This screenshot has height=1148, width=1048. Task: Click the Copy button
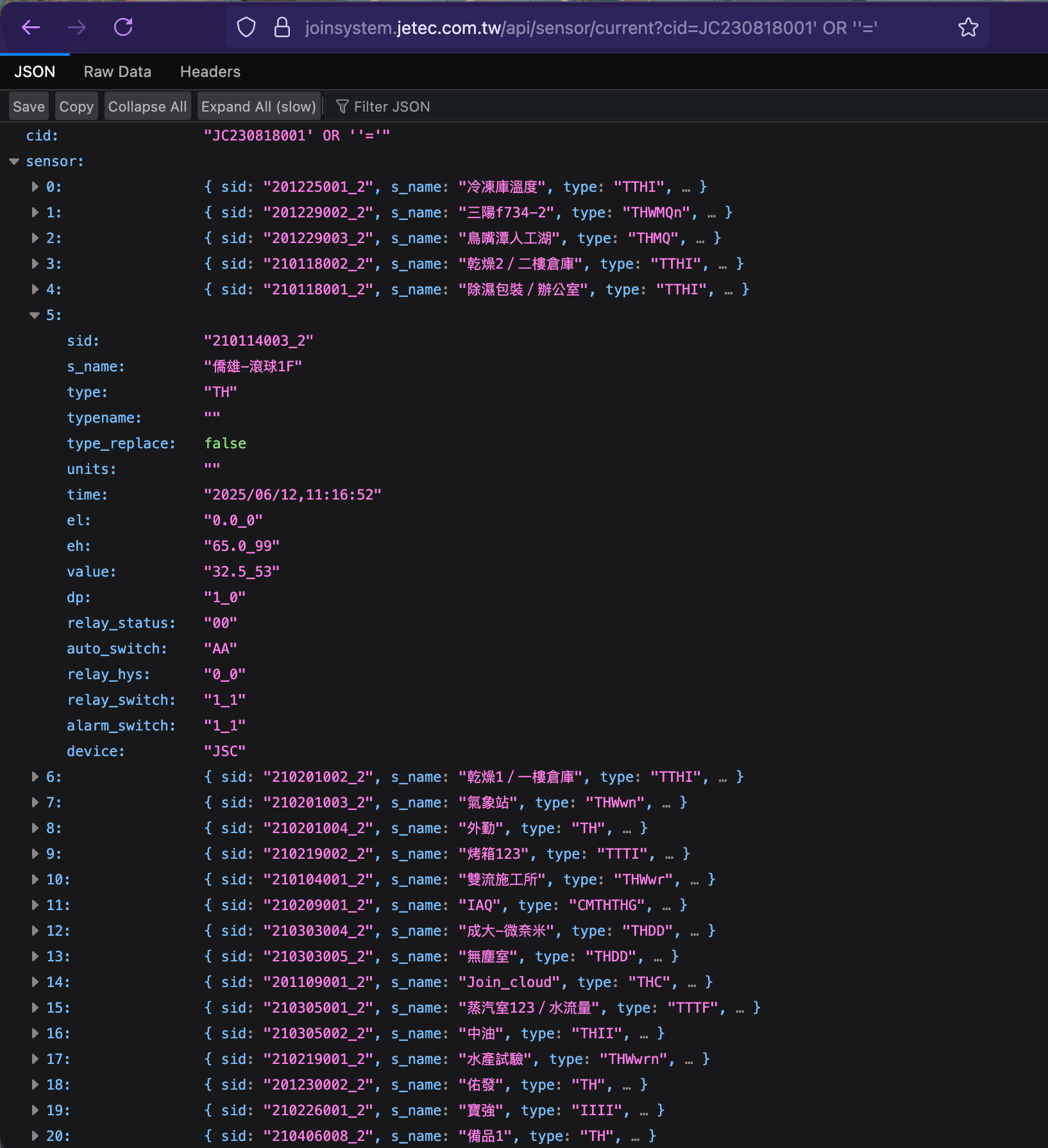(76, 106)
